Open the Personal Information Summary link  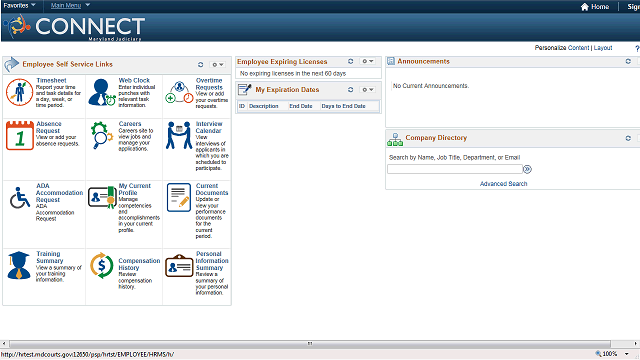[x=212, y=261]
